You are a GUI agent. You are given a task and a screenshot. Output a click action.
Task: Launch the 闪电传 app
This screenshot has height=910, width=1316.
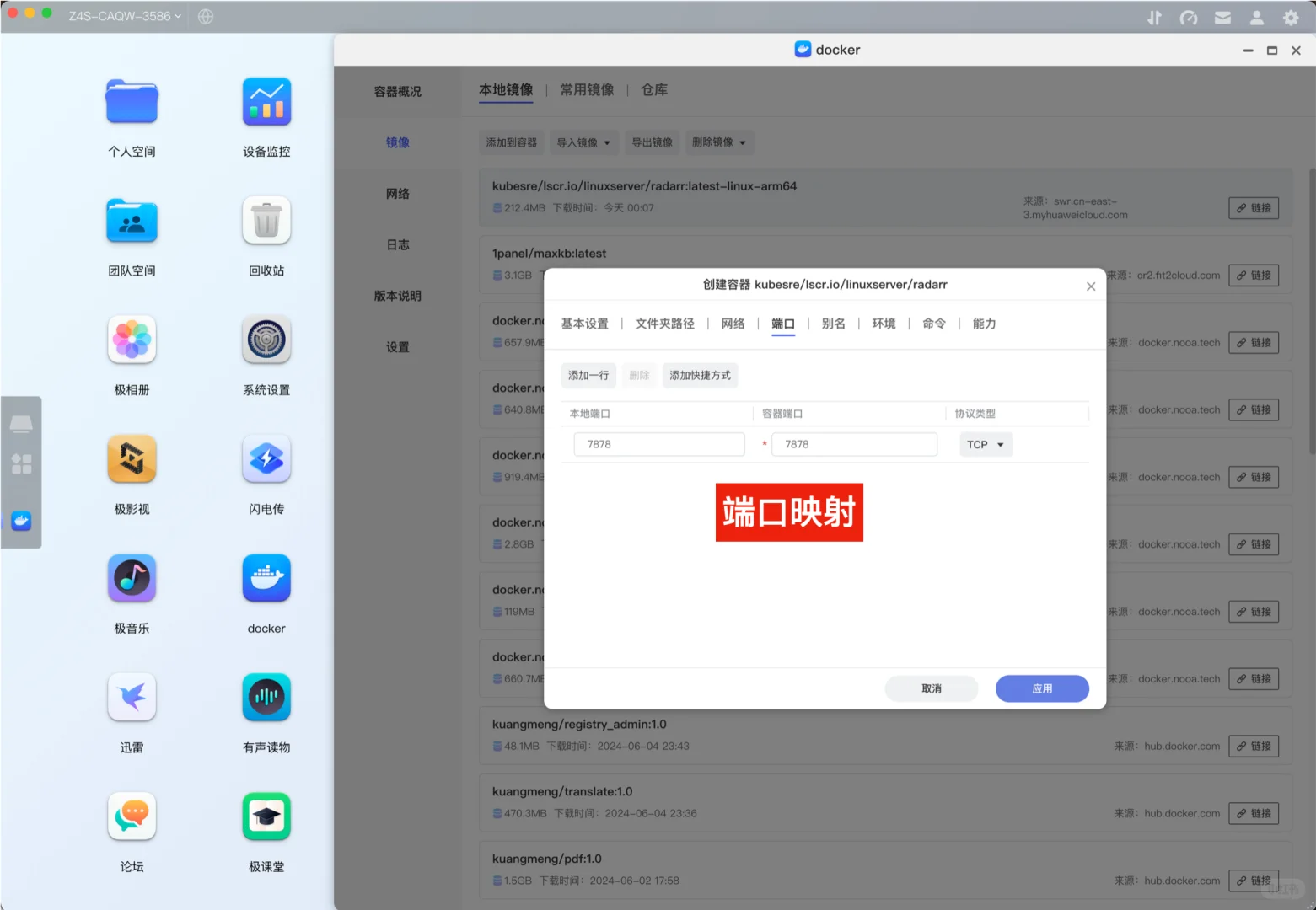pos(266,459)
